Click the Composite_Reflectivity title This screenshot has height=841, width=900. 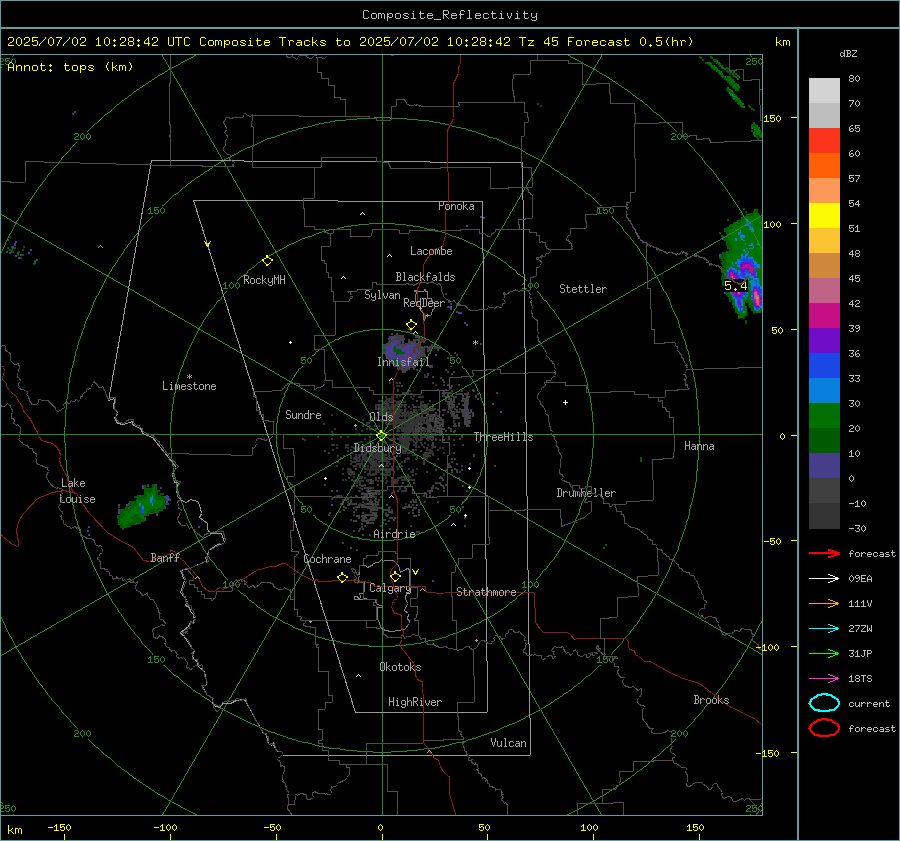click(449, 15)
